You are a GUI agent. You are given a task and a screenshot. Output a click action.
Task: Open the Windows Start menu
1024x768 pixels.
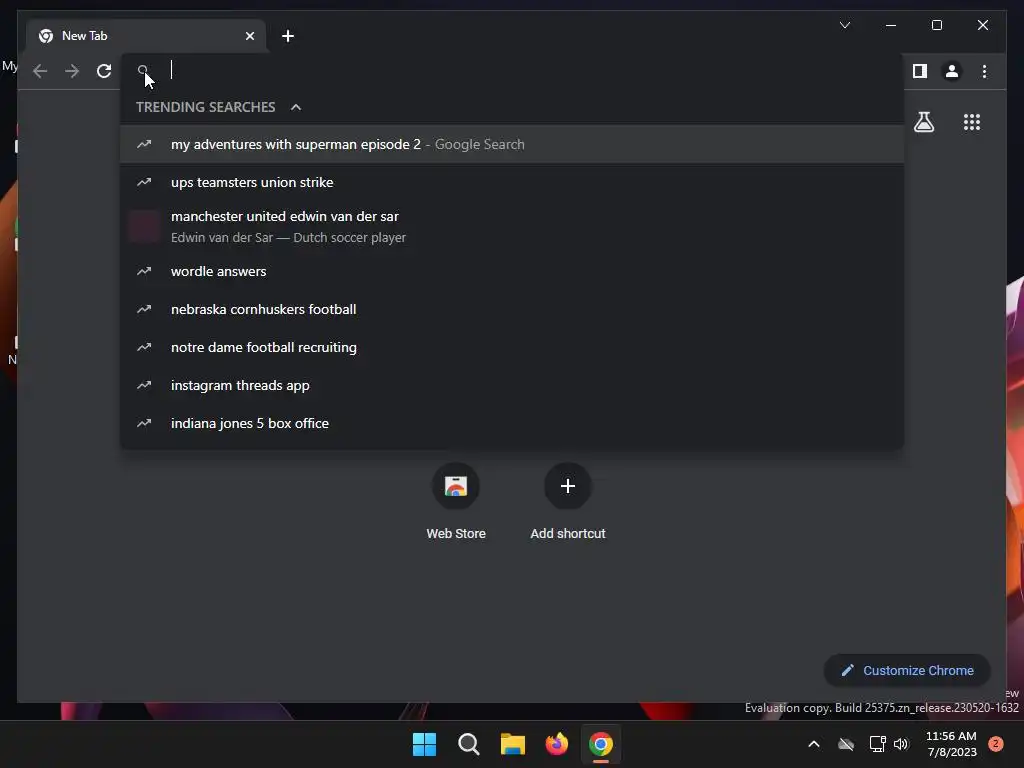click(x=424, y=744)
